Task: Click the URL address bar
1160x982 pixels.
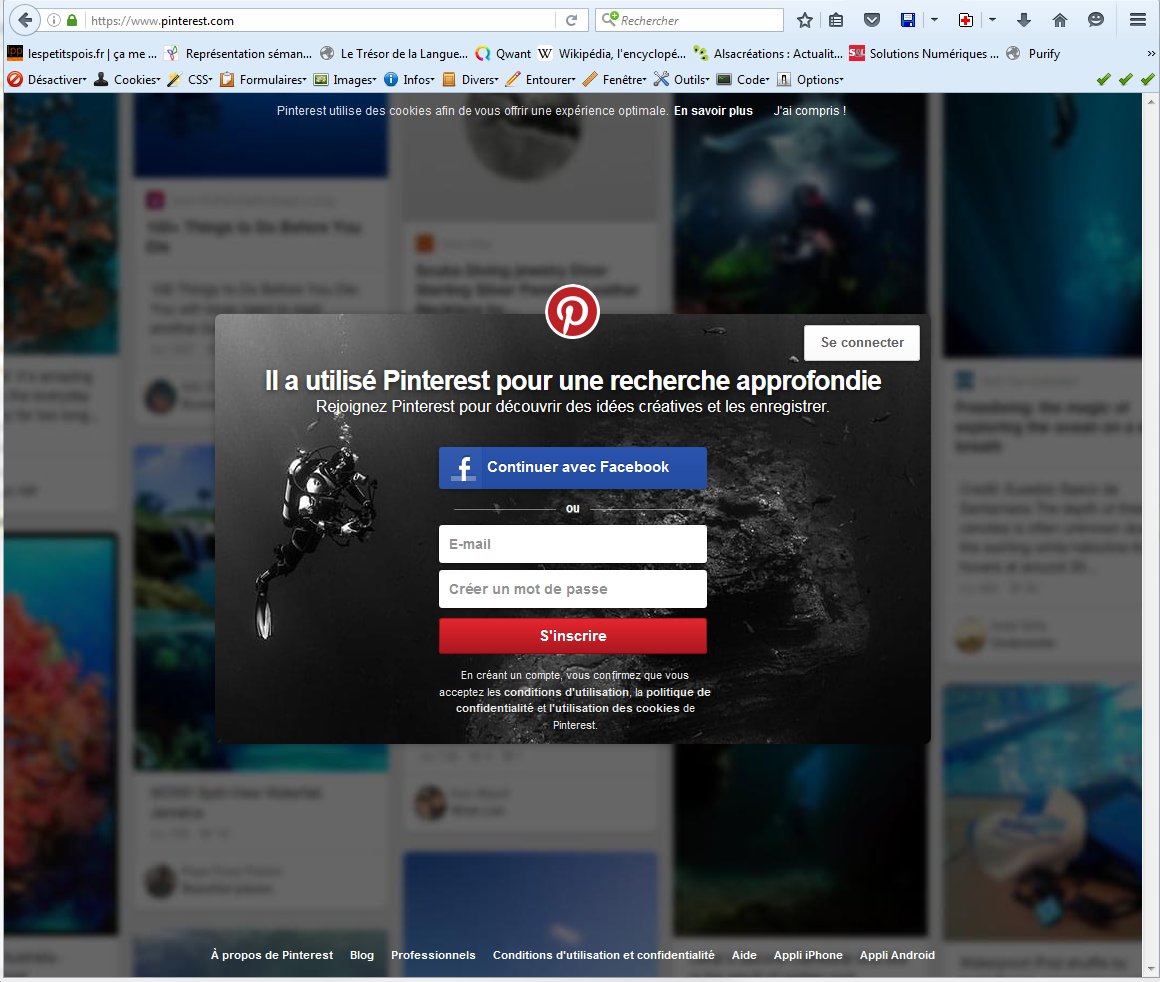Action: [x=318, y=20]
